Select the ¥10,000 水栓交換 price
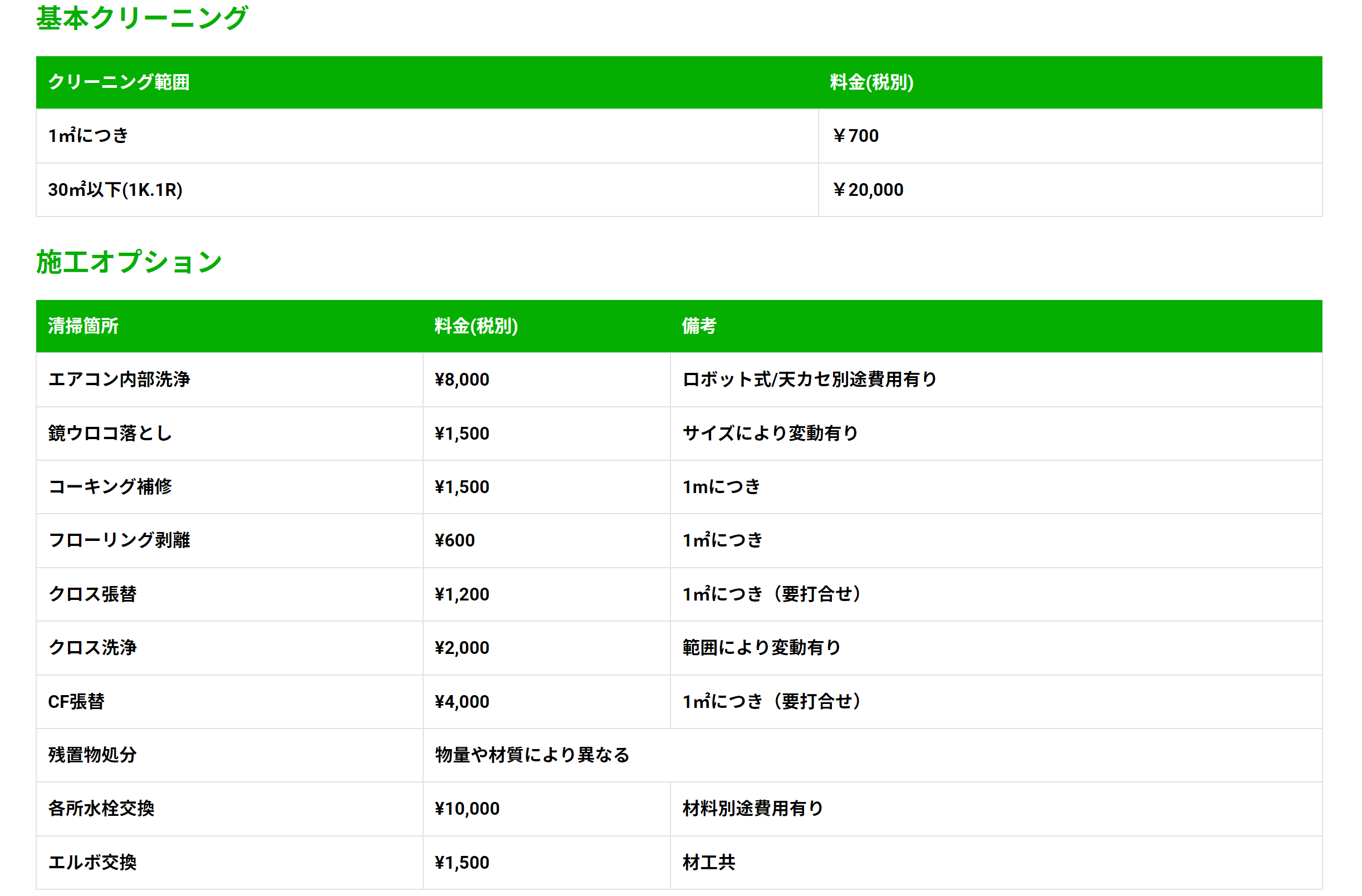 (x=467, y=809)
